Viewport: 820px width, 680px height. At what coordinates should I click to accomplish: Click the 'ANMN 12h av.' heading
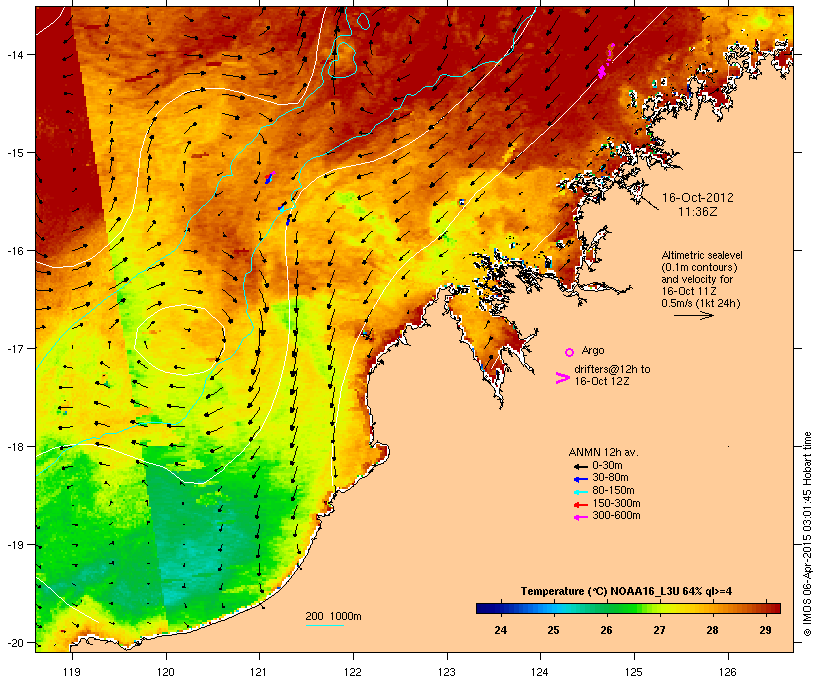click(603, 452)
